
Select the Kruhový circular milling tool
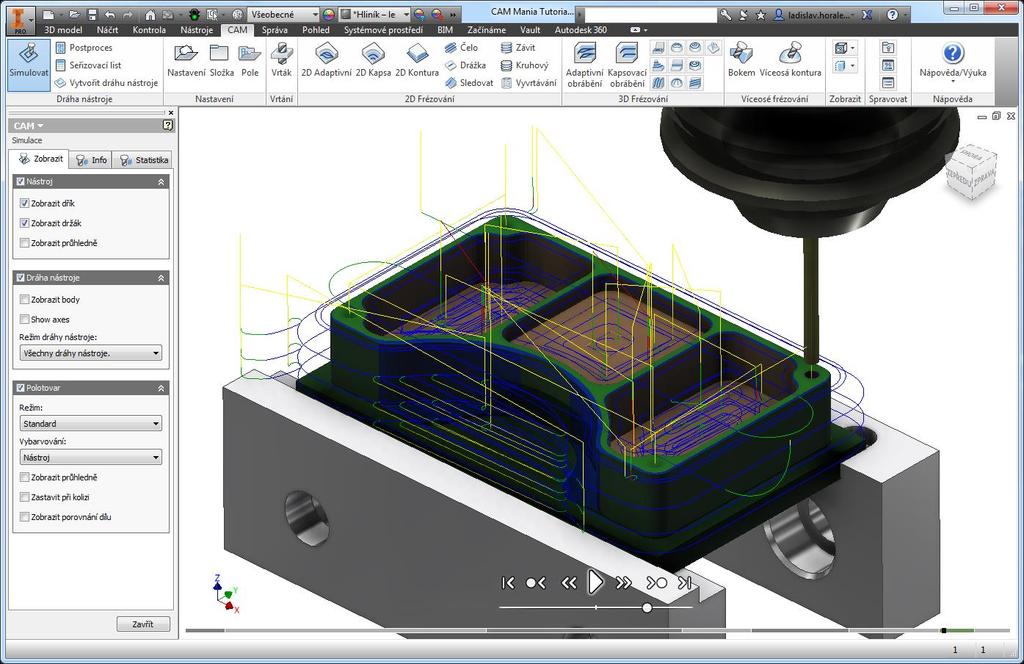(524, 65)
